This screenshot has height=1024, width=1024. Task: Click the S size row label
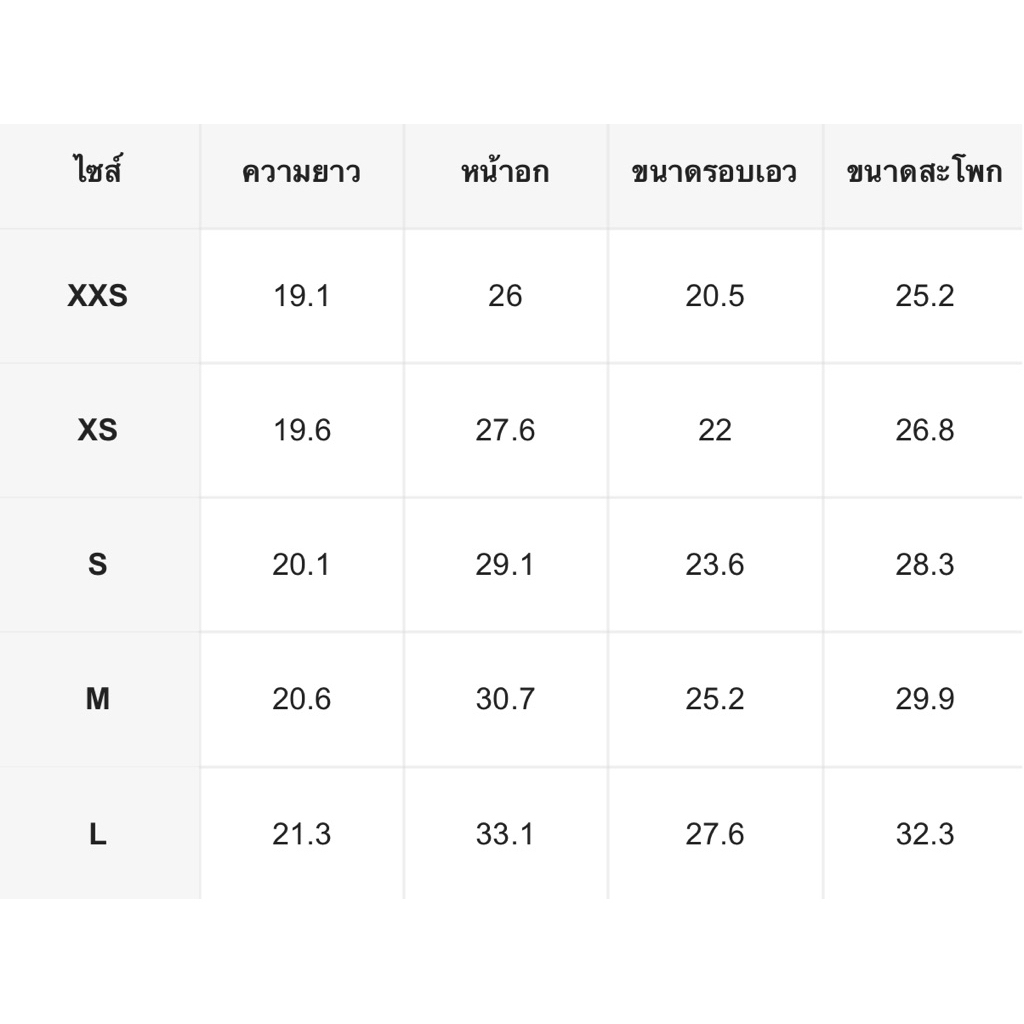97,565
